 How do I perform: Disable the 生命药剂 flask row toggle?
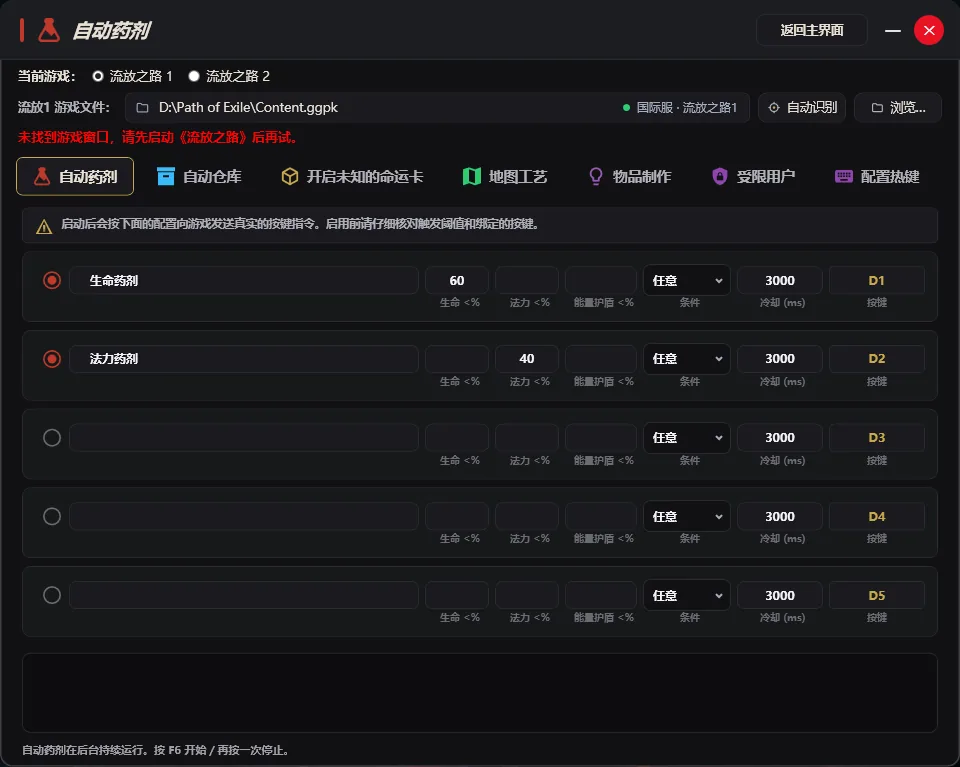[52, 280]
